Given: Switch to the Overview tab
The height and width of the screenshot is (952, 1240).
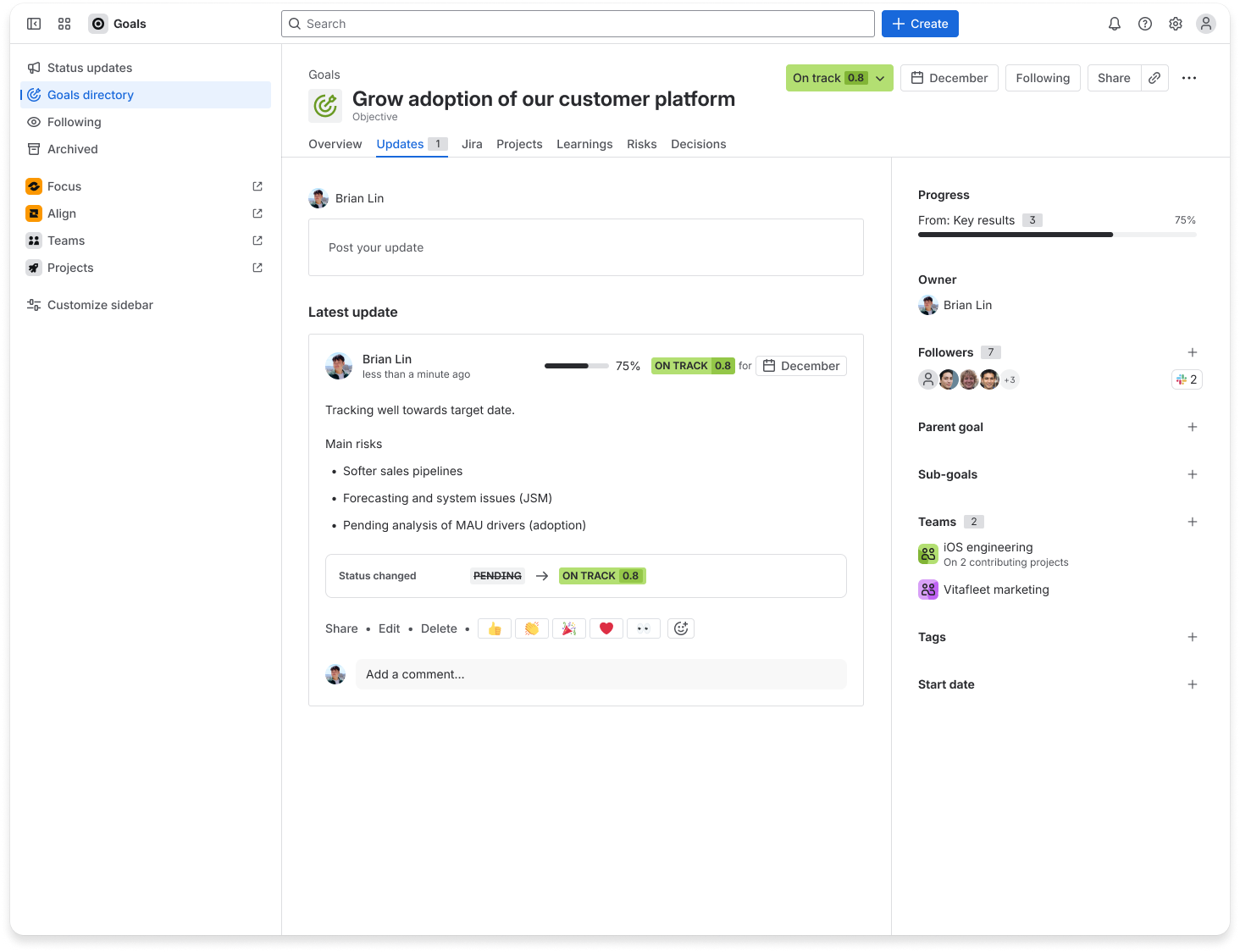Looking at the screenshot, I should click(335, 144).
